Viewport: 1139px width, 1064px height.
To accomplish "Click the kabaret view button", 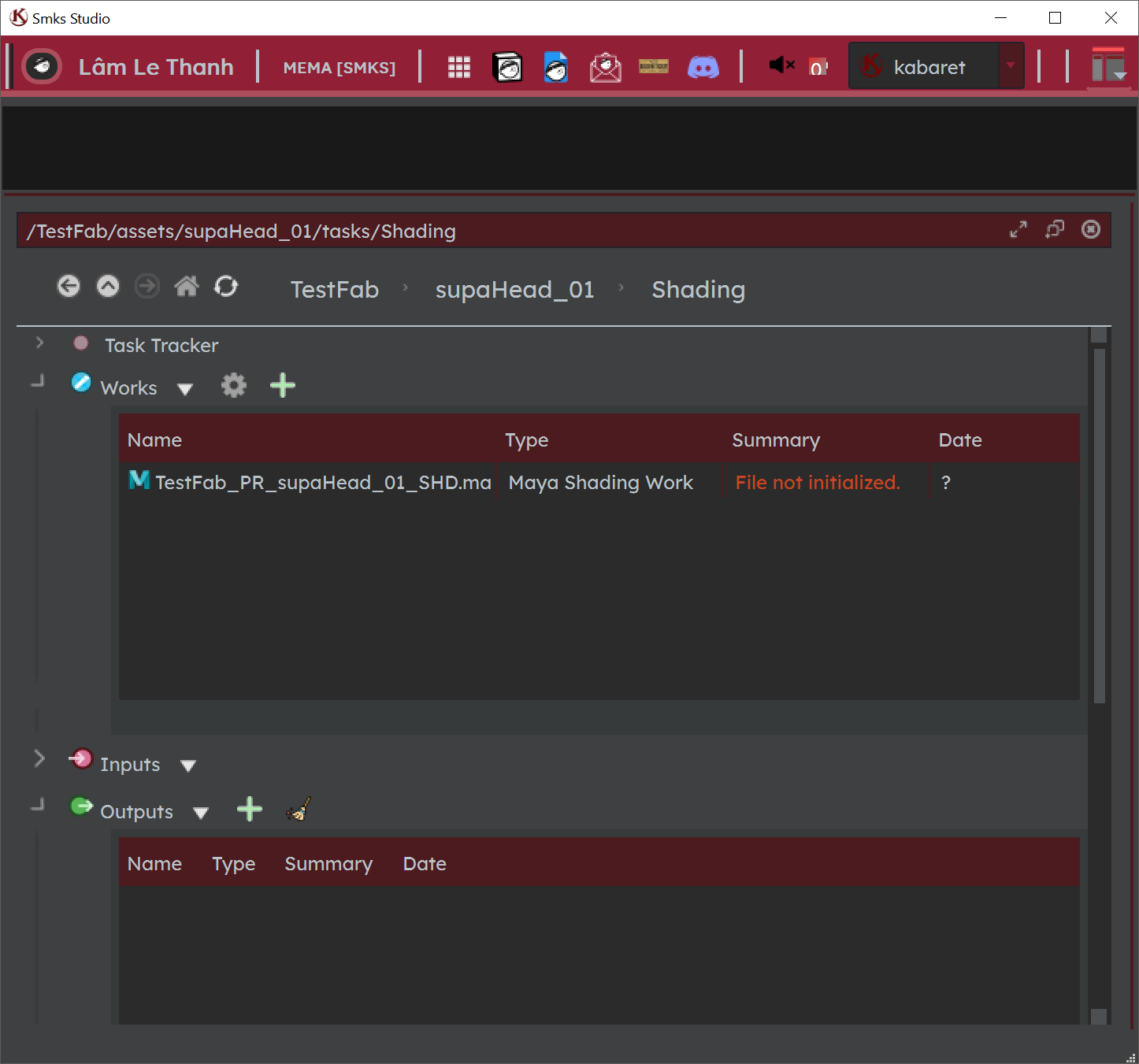I will [x=924, y=66].
